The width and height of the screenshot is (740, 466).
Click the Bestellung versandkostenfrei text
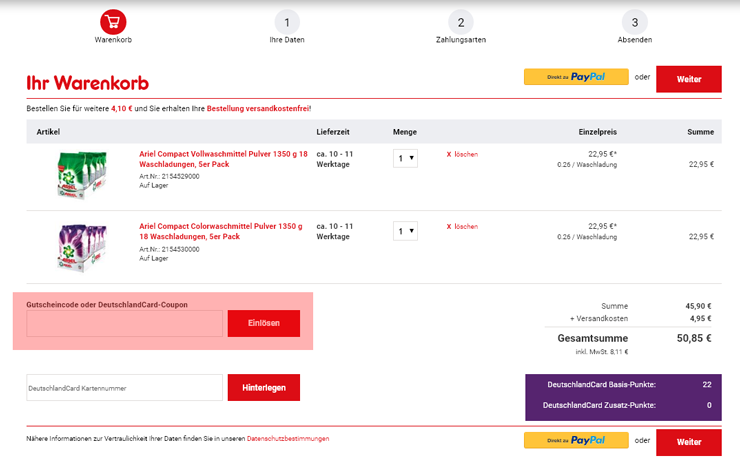(x=258, y=109)
